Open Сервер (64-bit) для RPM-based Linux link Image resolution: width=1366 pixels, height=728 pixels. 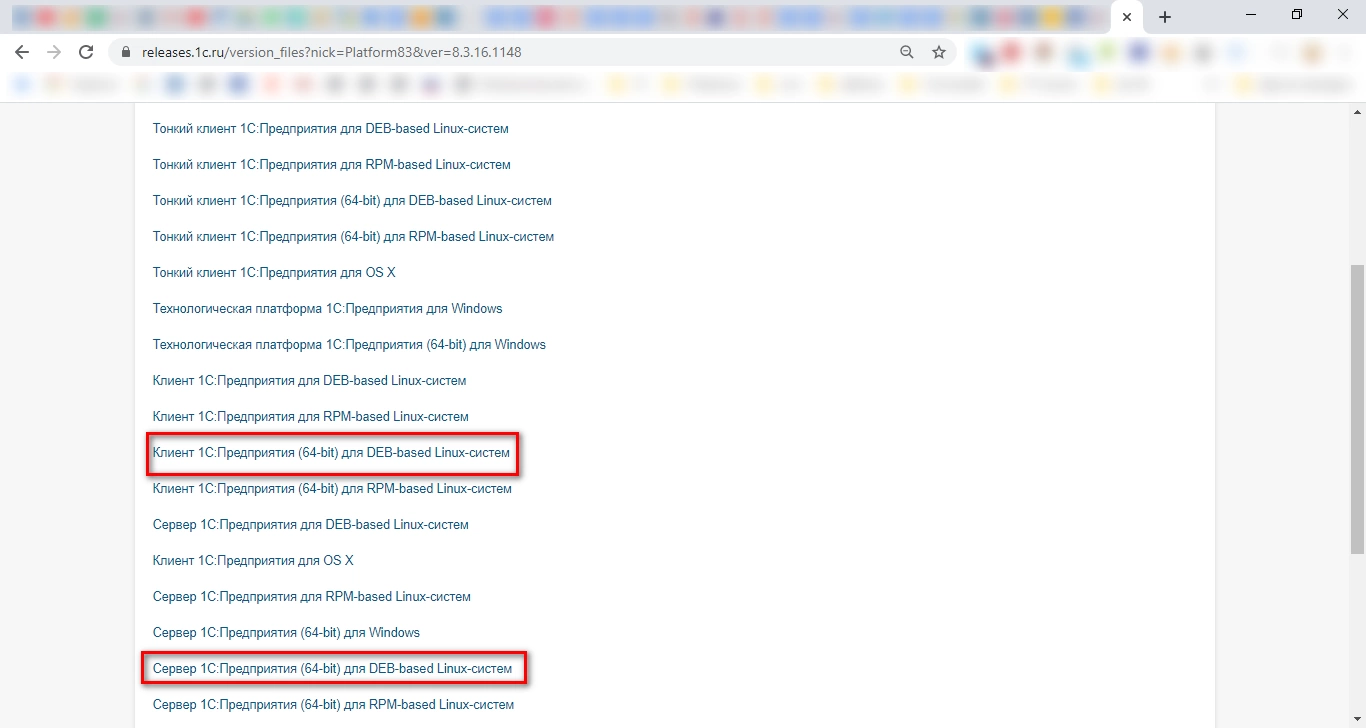pyautogui.click(x=333, y=705)
